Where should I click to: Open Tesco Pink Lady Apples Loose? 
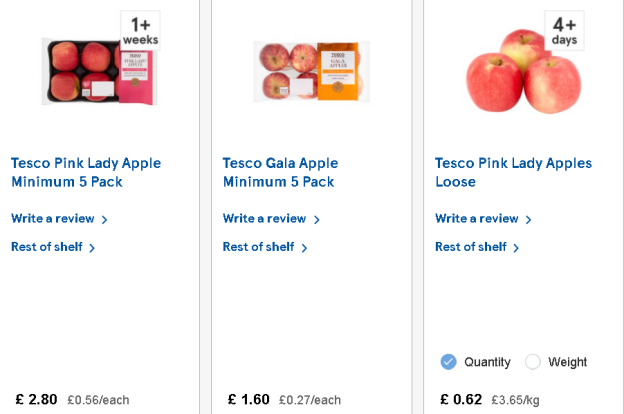[x=513, y=172]
